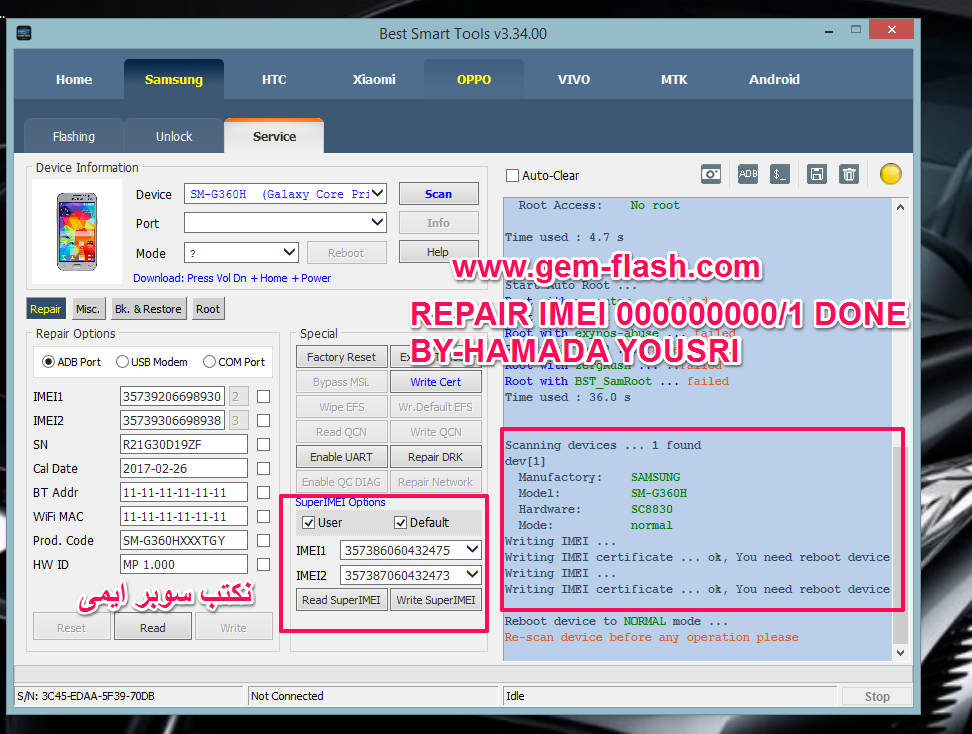The height and width of the screenshot is (734, 972).
Task: Click the Enable UART button
Action: (342, 457)
